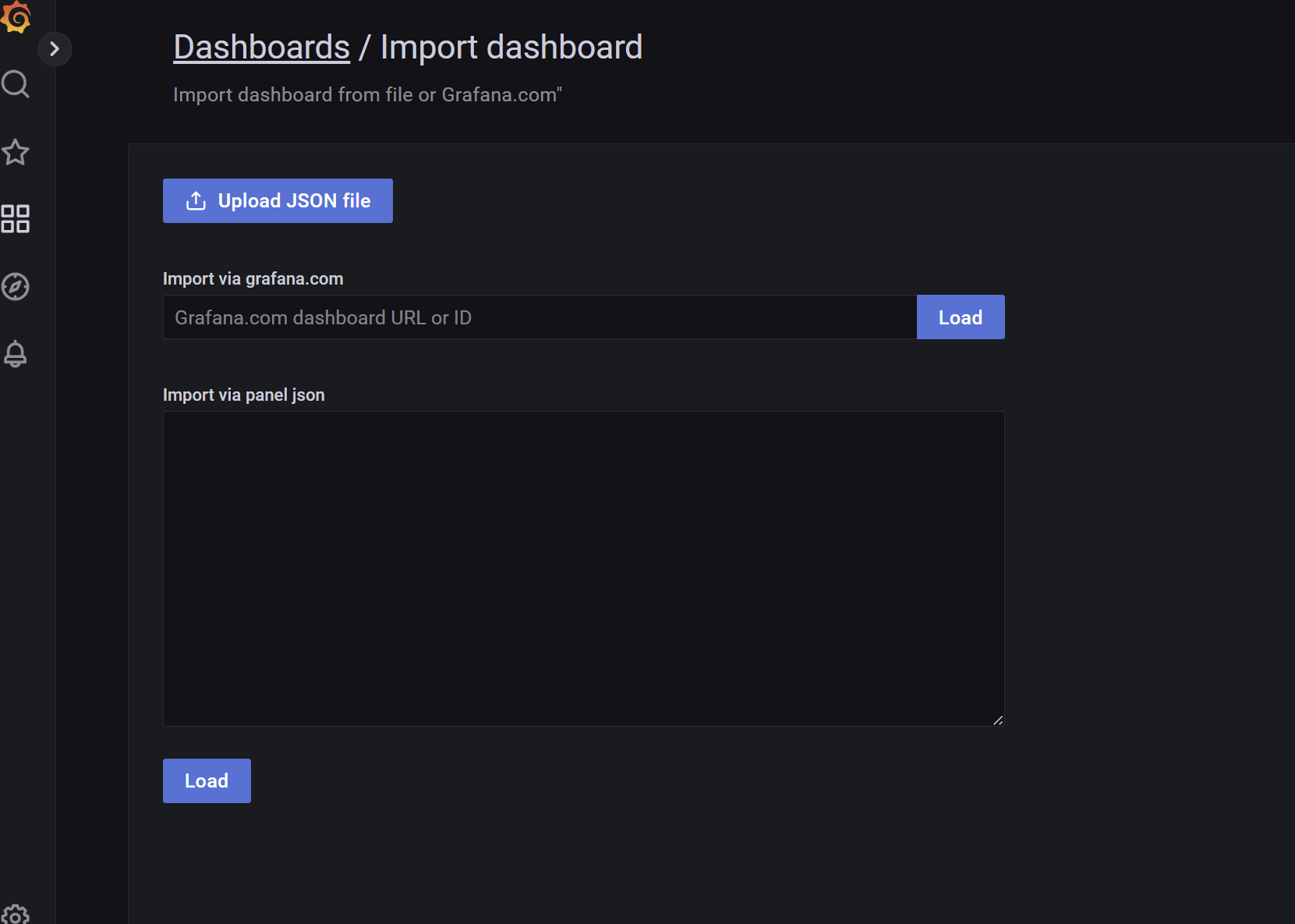Open Configuration gear icon in sidebar

pos(16,914)
